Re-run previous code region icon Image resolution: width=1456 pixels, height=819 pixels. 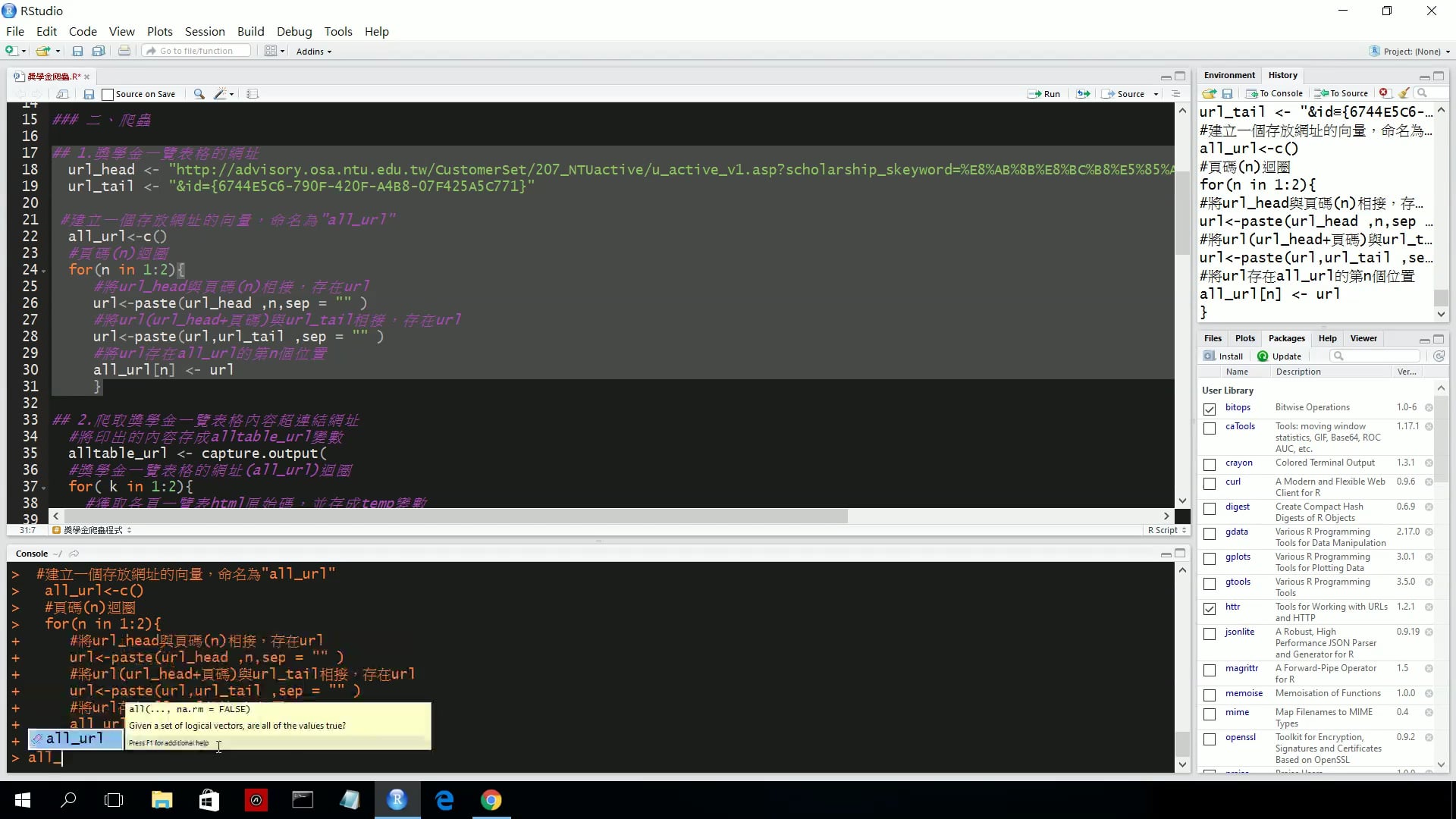coord(1083,94)
